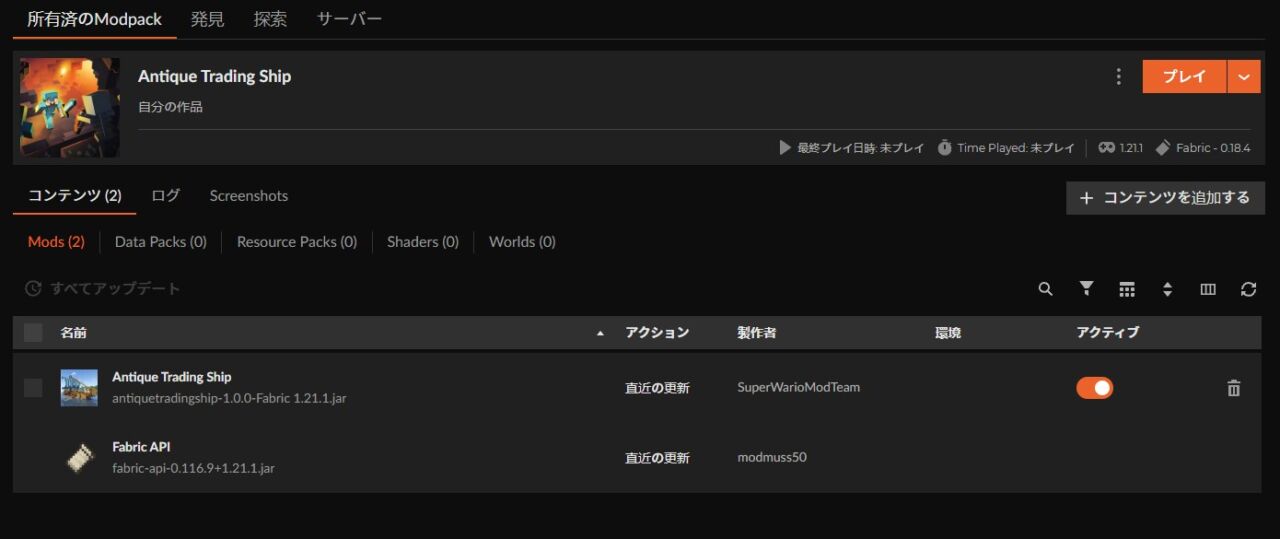Click the gamepad icon beside version 1.21.1
1280x539 pixels.
pos(1106,148)
